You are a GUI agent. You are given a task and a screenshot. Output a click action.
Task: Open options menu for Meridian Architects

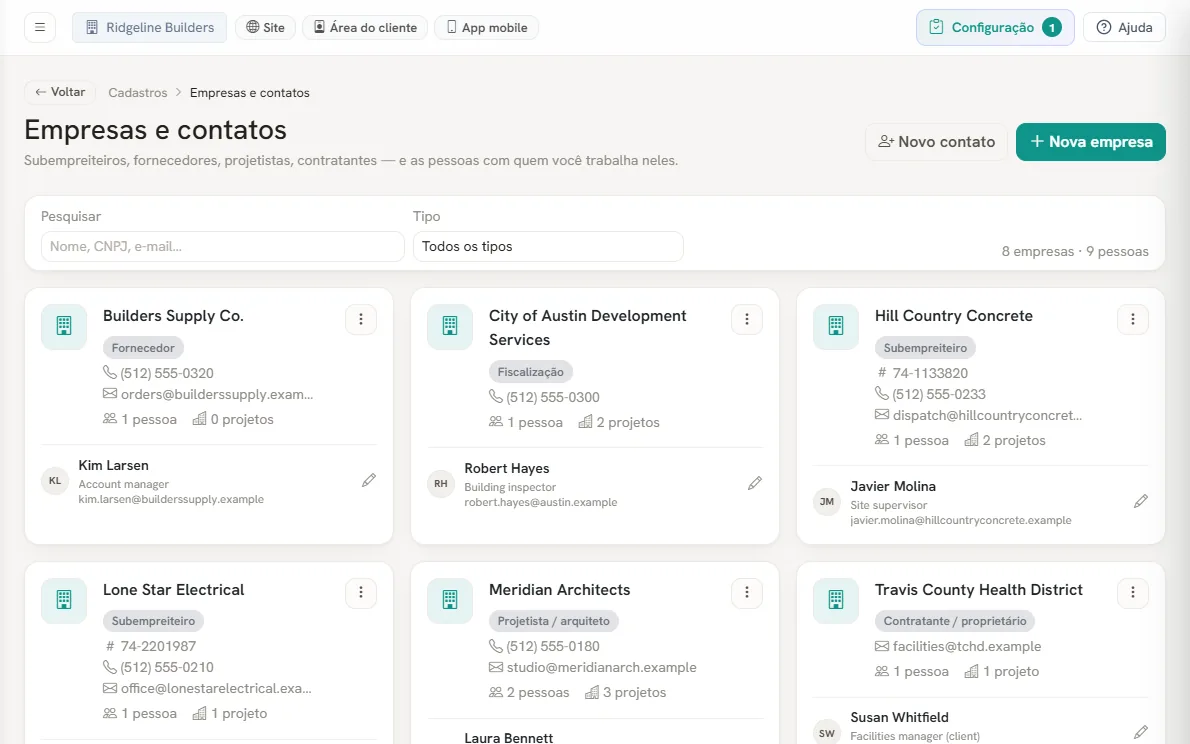[x=747, y=593]
